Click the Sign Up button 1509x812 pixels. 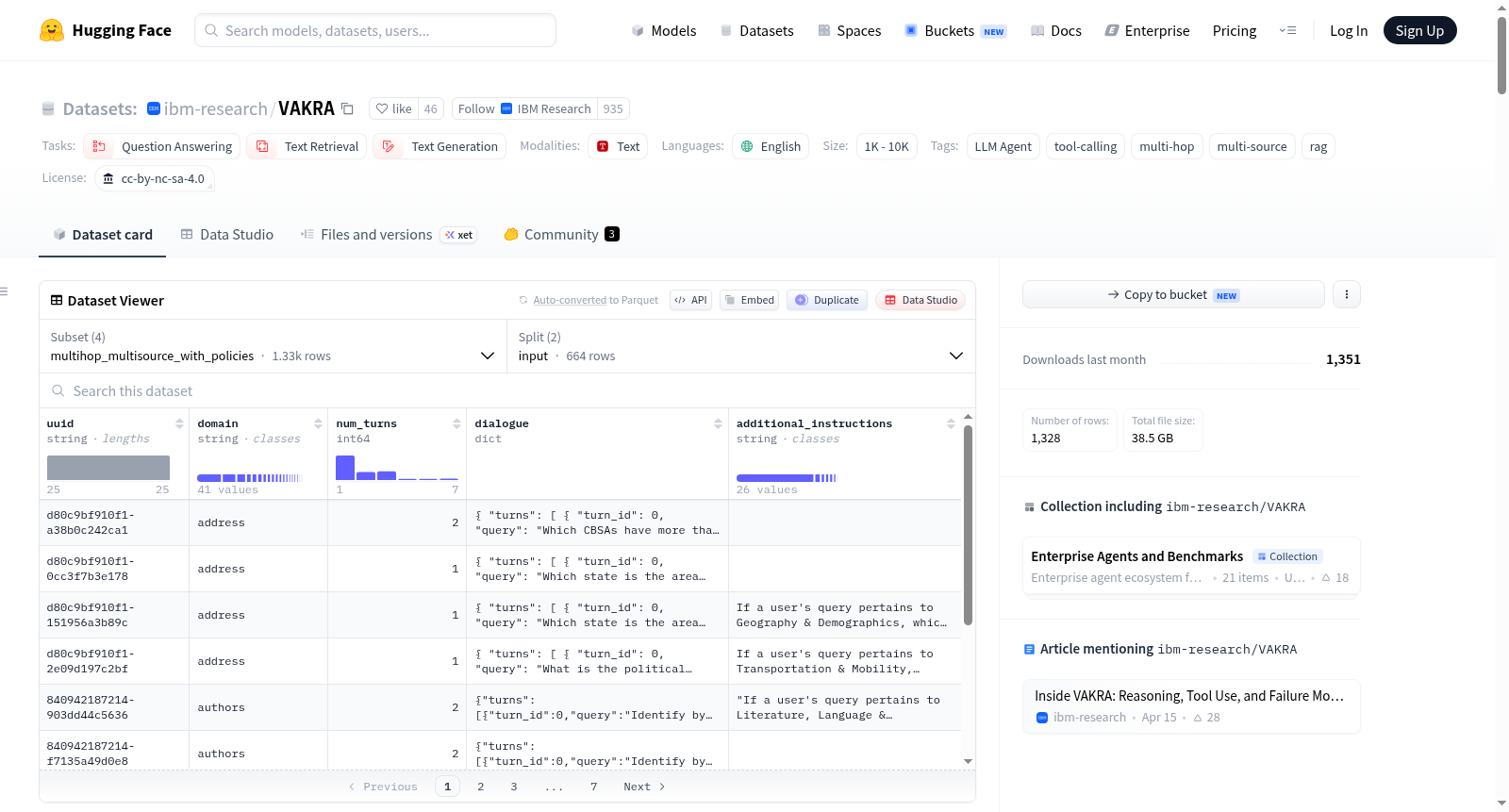click(x=1419, y=30)
